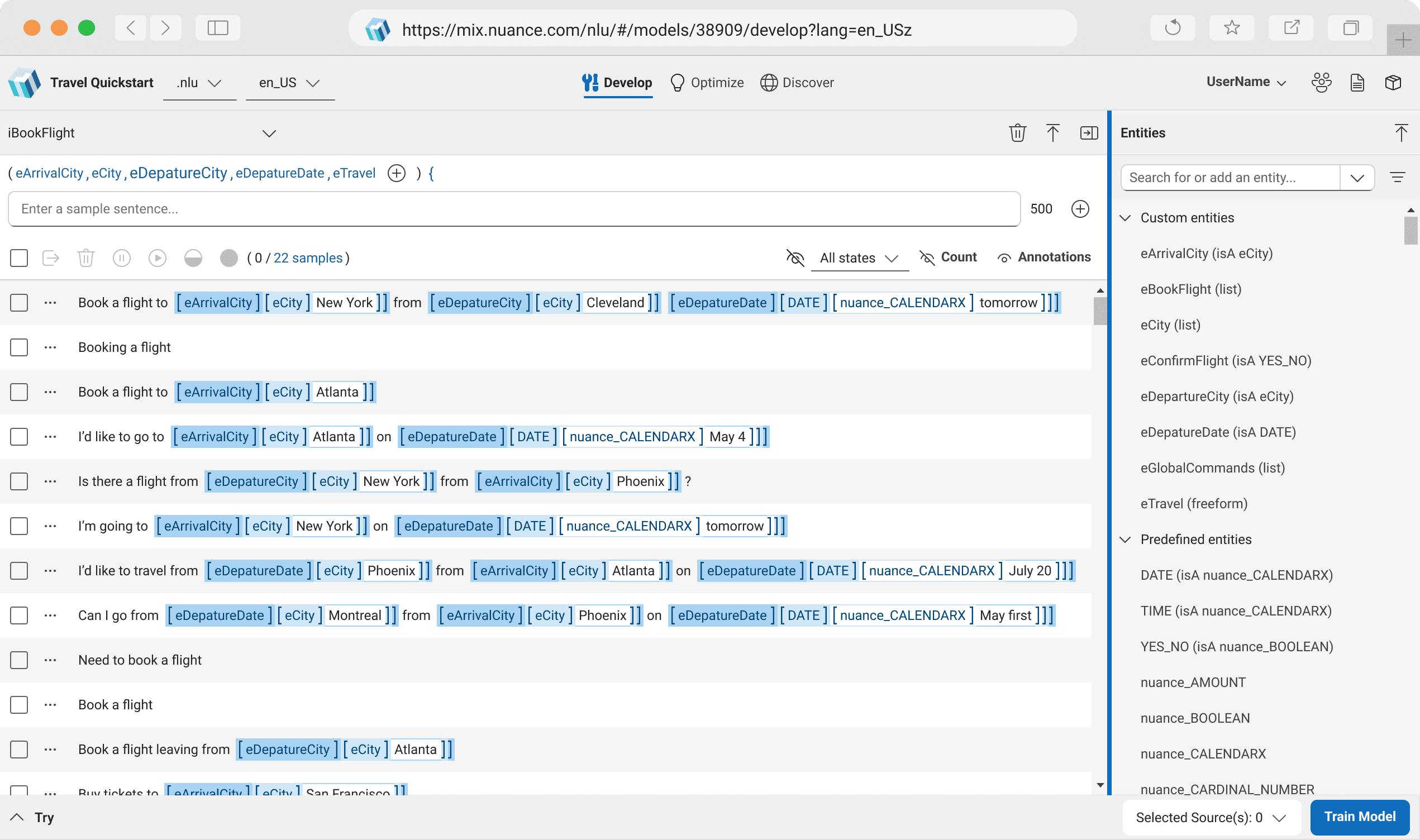Viewport: 1420px width, 840px height.
Task: Click the sample sentence input field
Action: pyautogui.click(x=513, y=209)
